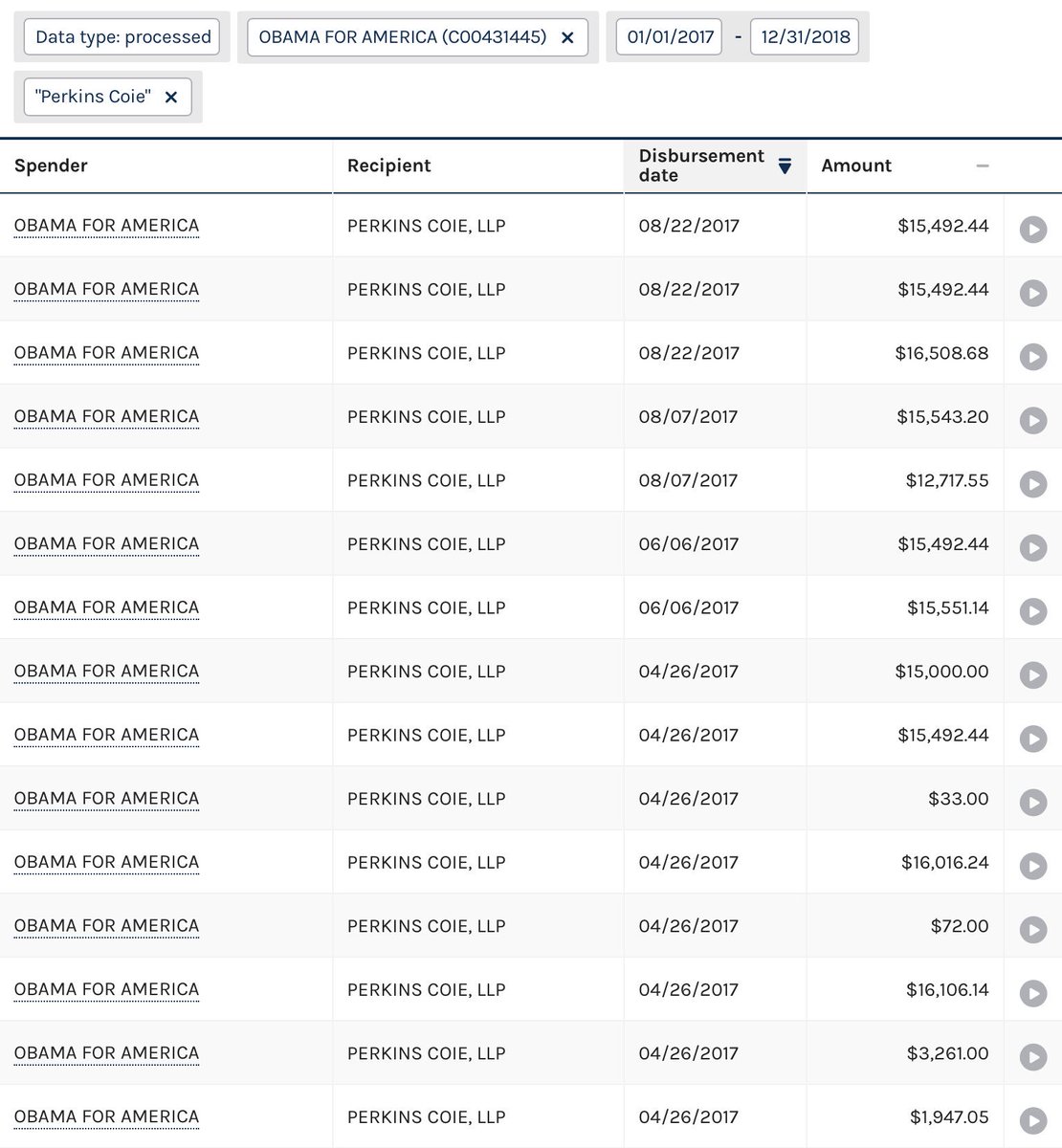Click date 08/07/2017 in $15,543.20 row
The width and height of the screenshot is (1062, 1148).
point(688,416)
